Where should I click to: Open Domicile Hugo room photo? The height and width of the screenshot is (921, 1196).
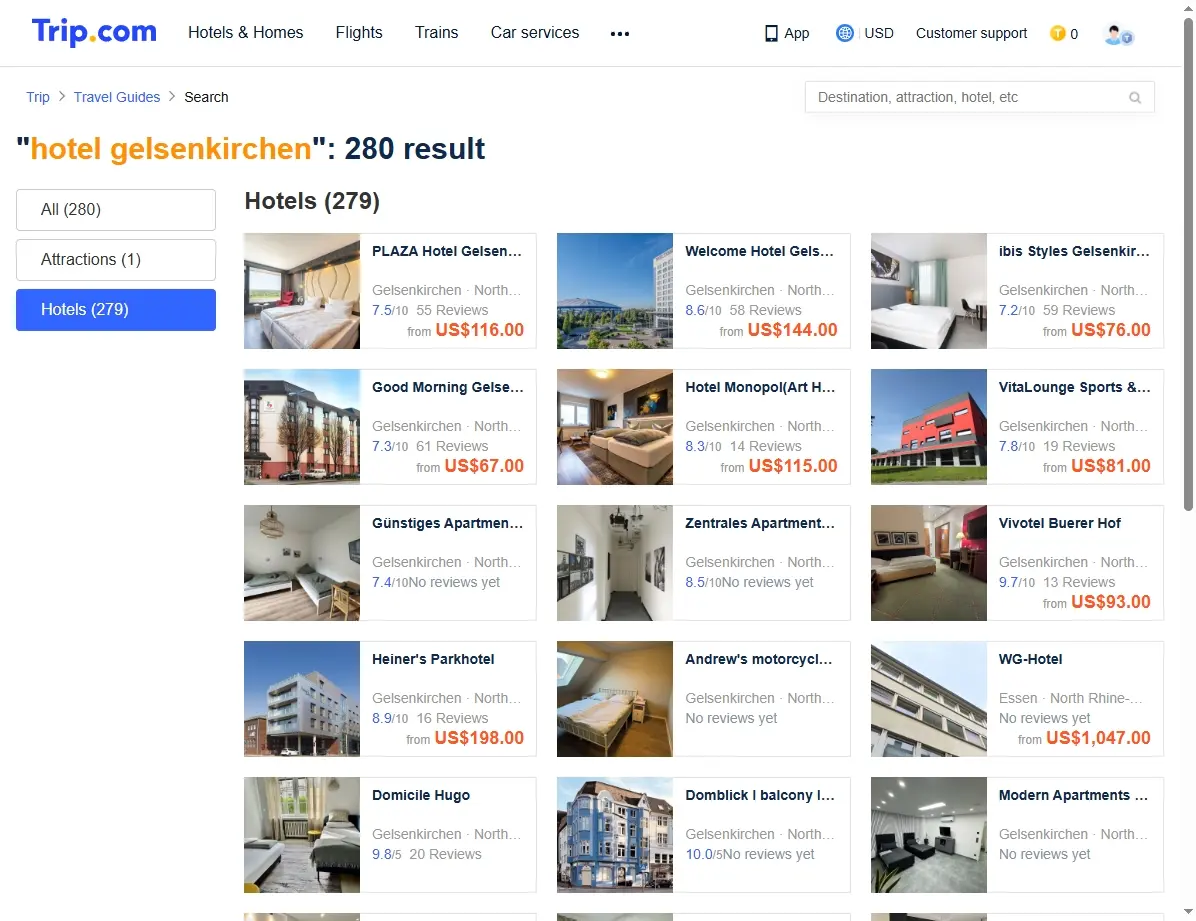point(302,835)
